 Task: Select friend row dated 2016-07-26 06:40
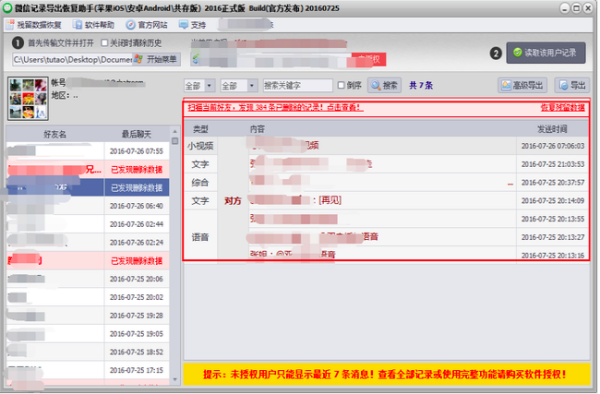click(x=88, y=206)
